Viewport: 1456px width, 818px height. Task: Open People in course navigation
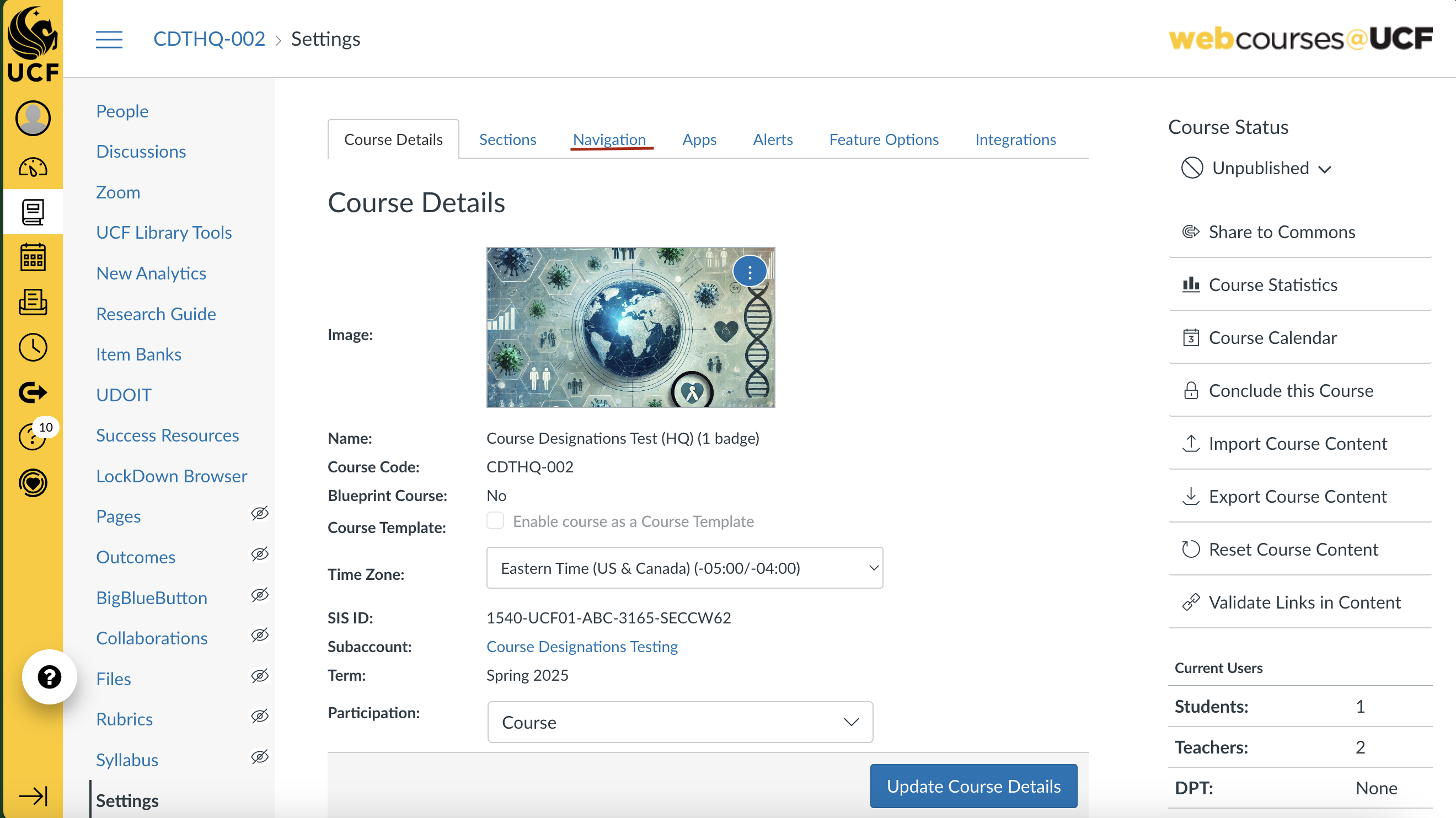click(122, 111)
